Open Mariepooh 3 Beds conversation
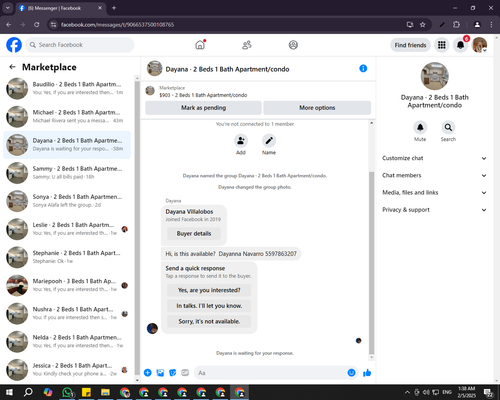Viewport: 500px width, 400px height. (67, 285)
